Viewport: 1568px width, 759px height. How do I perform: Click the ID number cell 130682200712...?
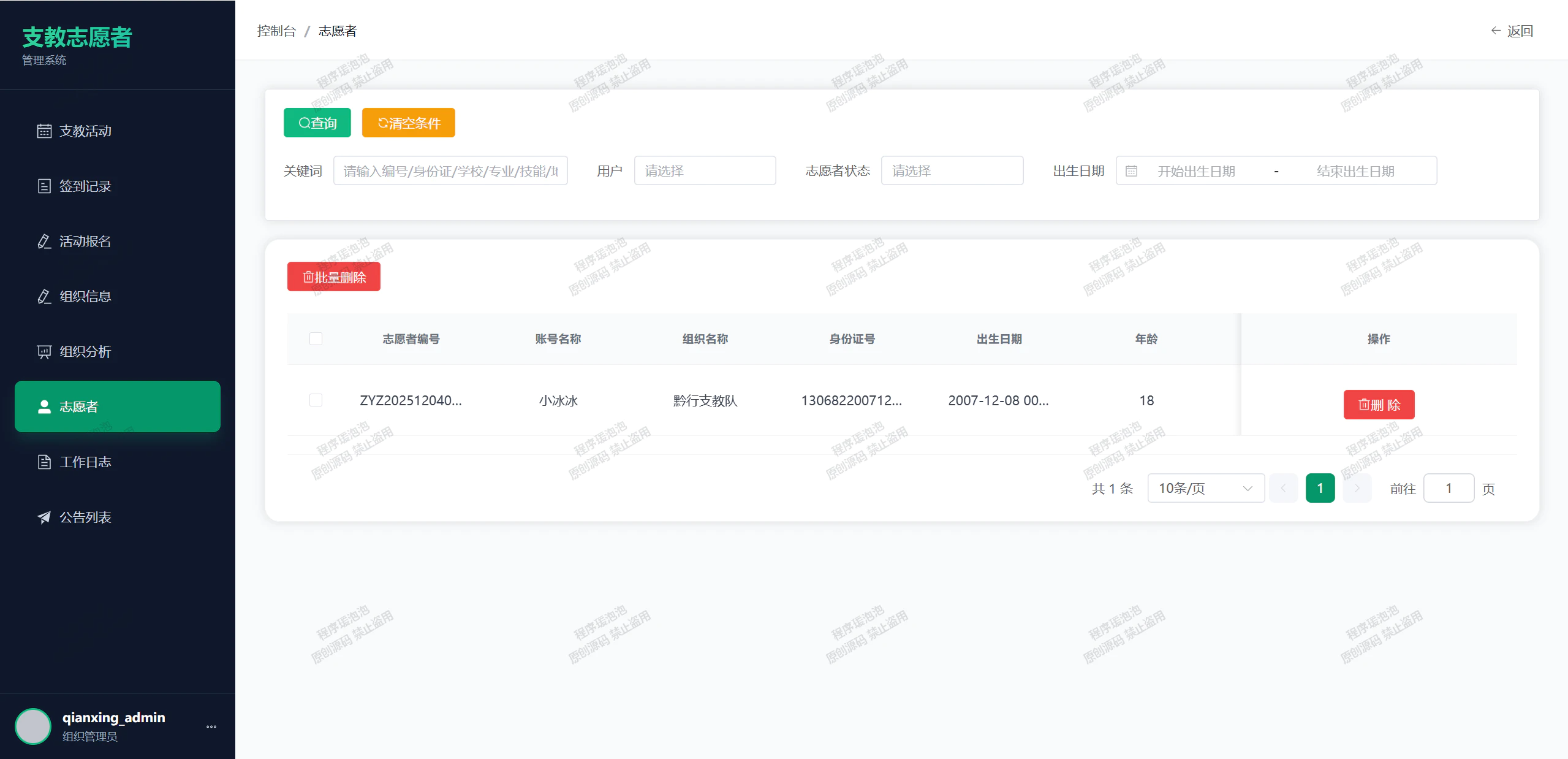coord(852,400)
